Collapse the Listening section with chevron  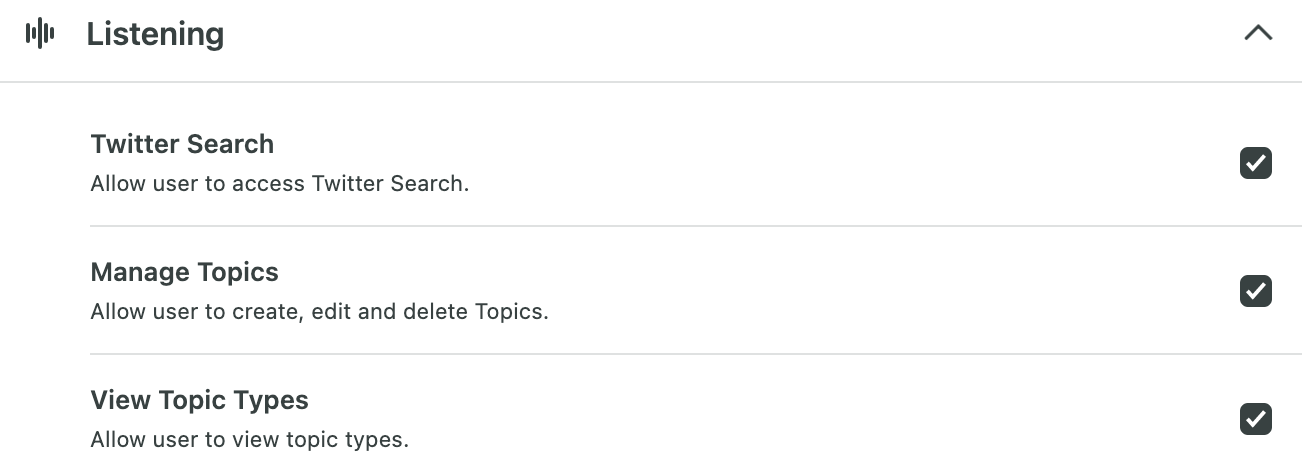click(1258, 33)
